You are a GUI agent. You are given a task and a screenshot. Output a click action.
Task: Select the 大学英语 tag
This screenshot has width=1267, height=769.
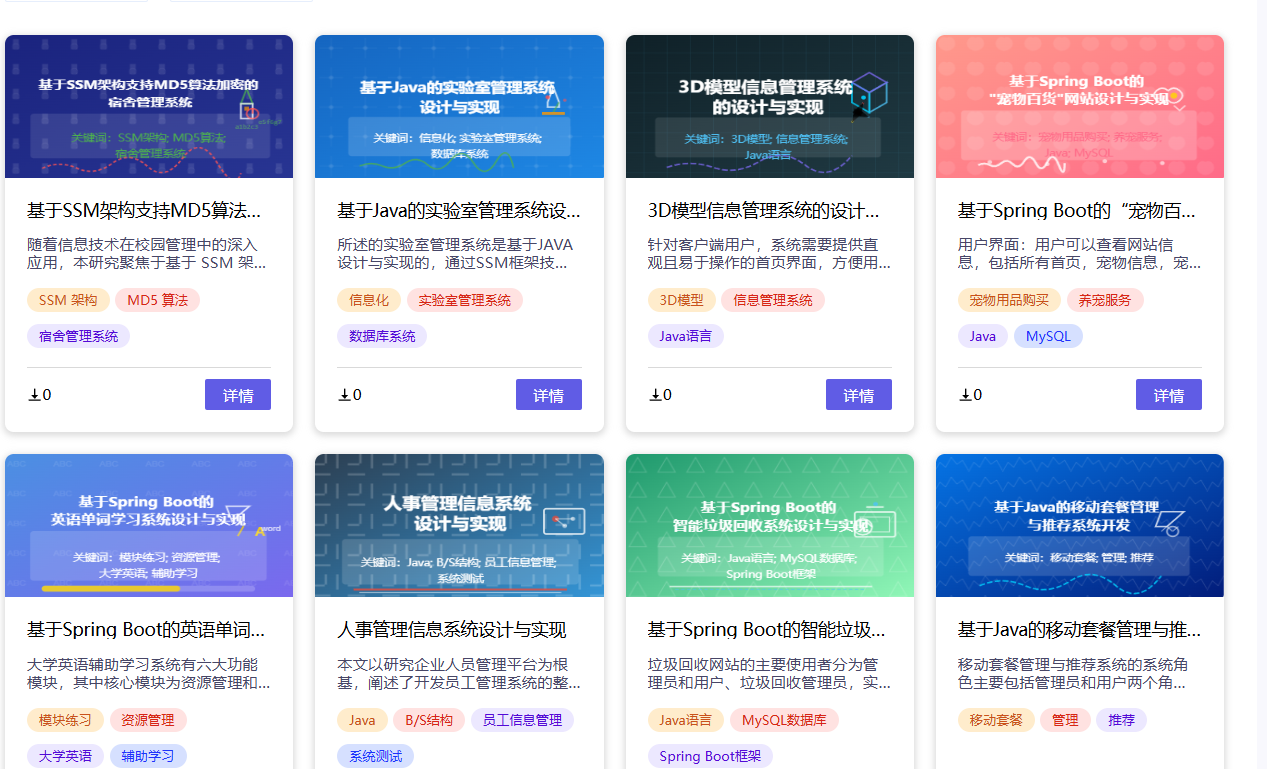pyautogui.click(x=65, y=756)
